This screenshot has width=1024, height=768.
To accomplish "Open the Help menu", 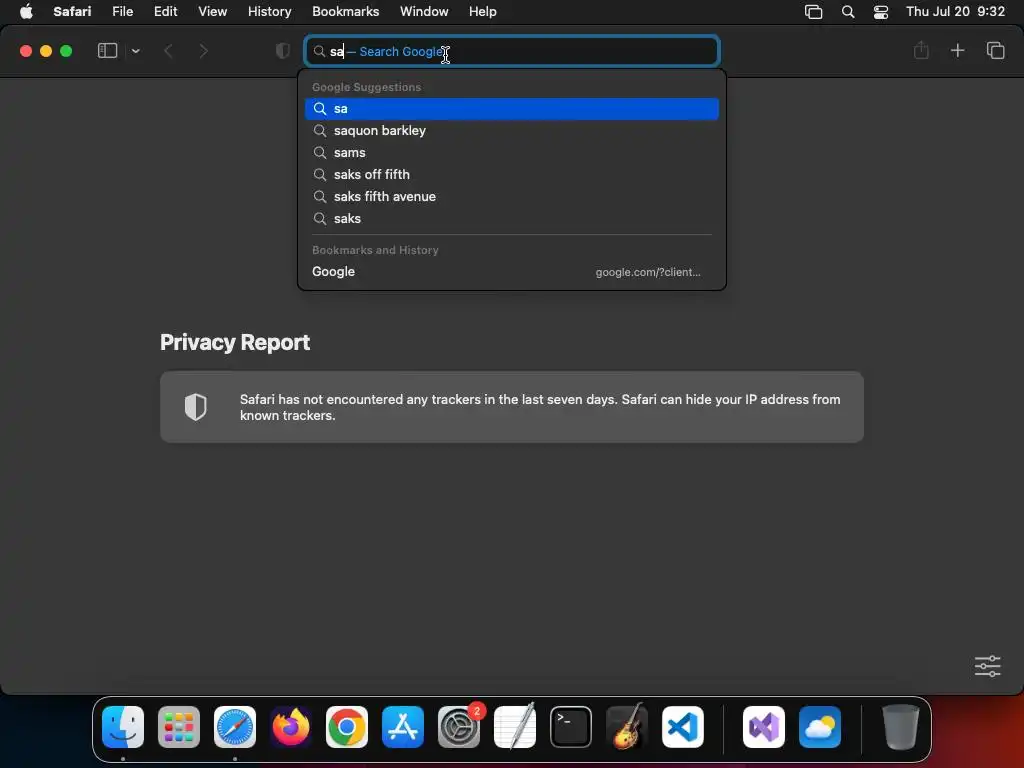I will 483,12.
